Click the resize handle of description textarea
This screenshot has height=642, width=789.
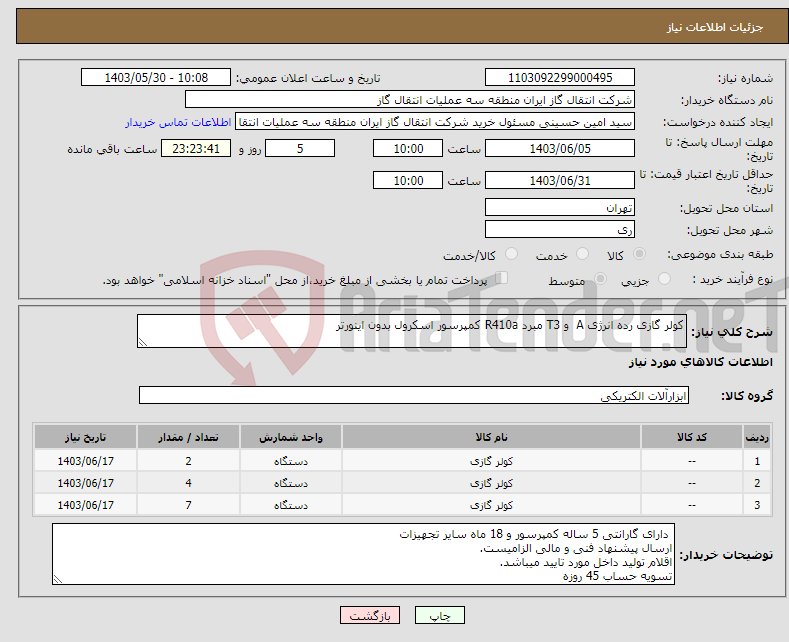pos(143,342)
